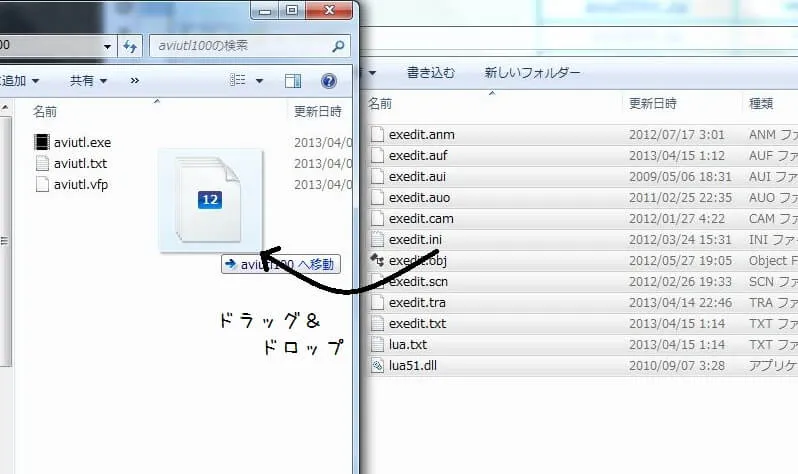Minimize the aviutl100 window

click(x=265, y=10)
